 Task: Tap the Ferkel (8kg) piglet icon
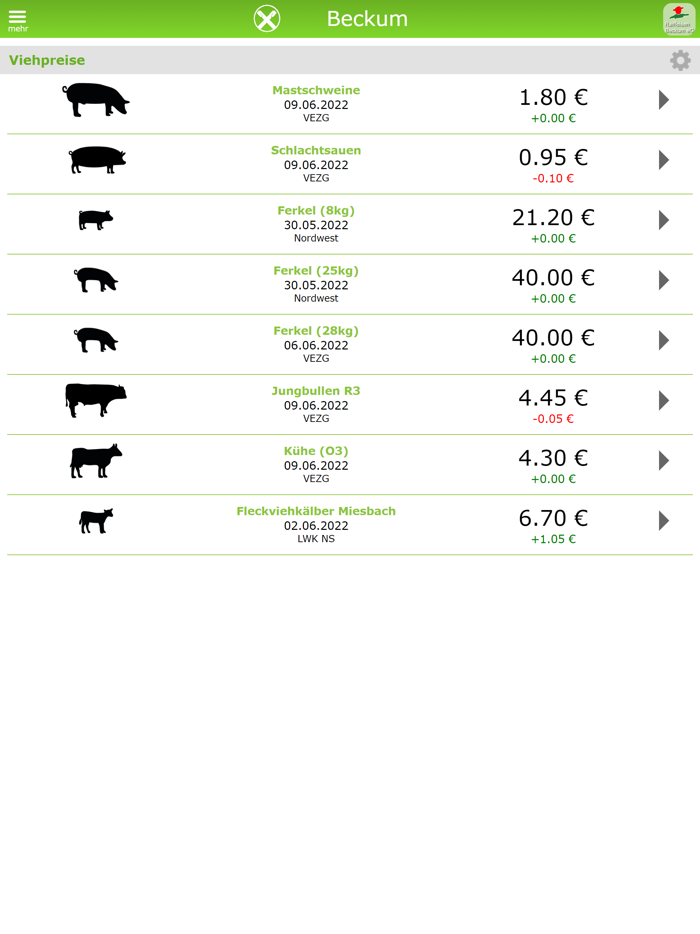tap(96, 220)
